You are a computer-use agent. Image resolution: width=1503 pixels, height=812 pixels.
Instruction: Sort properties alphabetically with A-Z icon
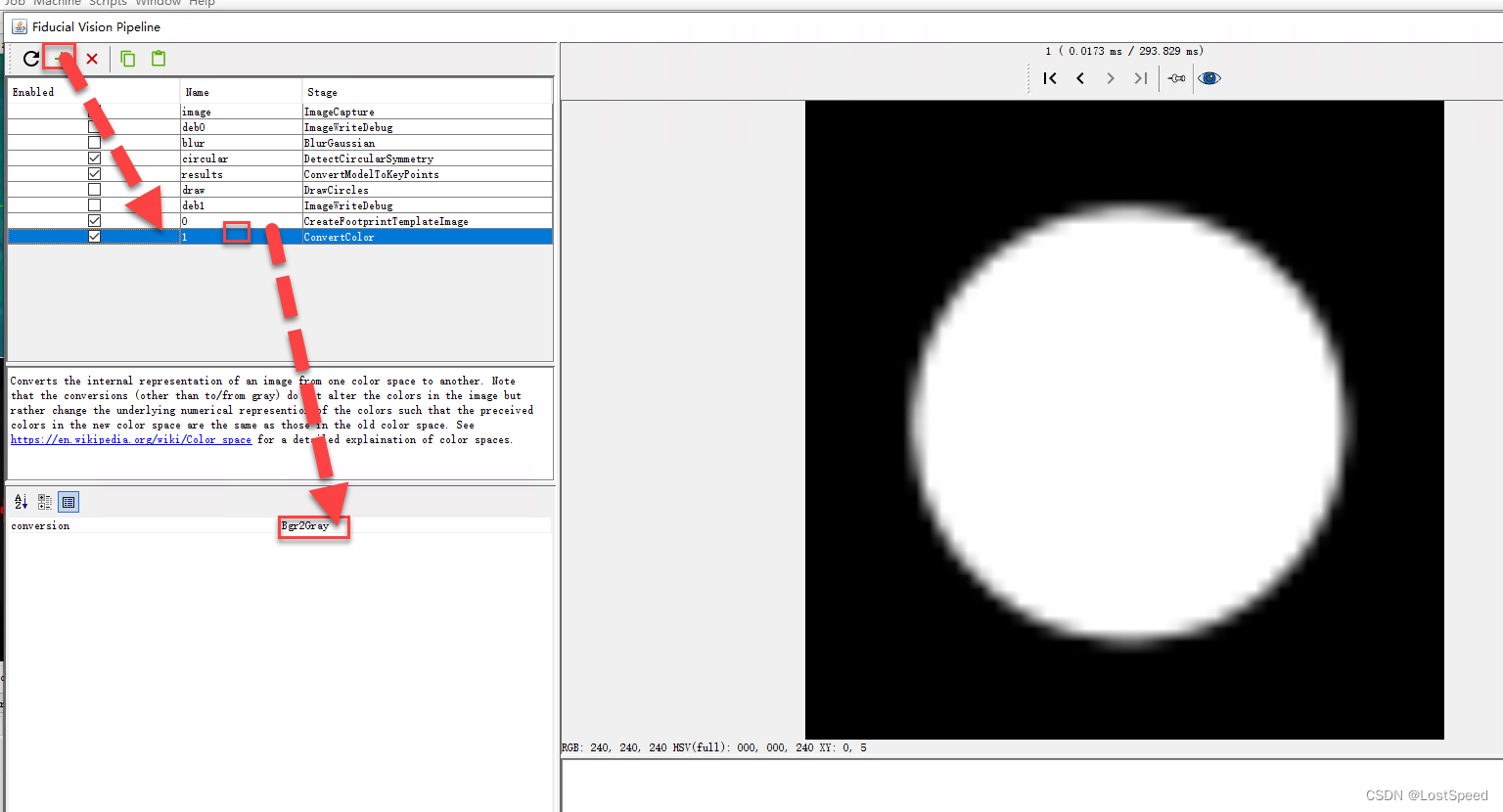[x=22, y=502]
